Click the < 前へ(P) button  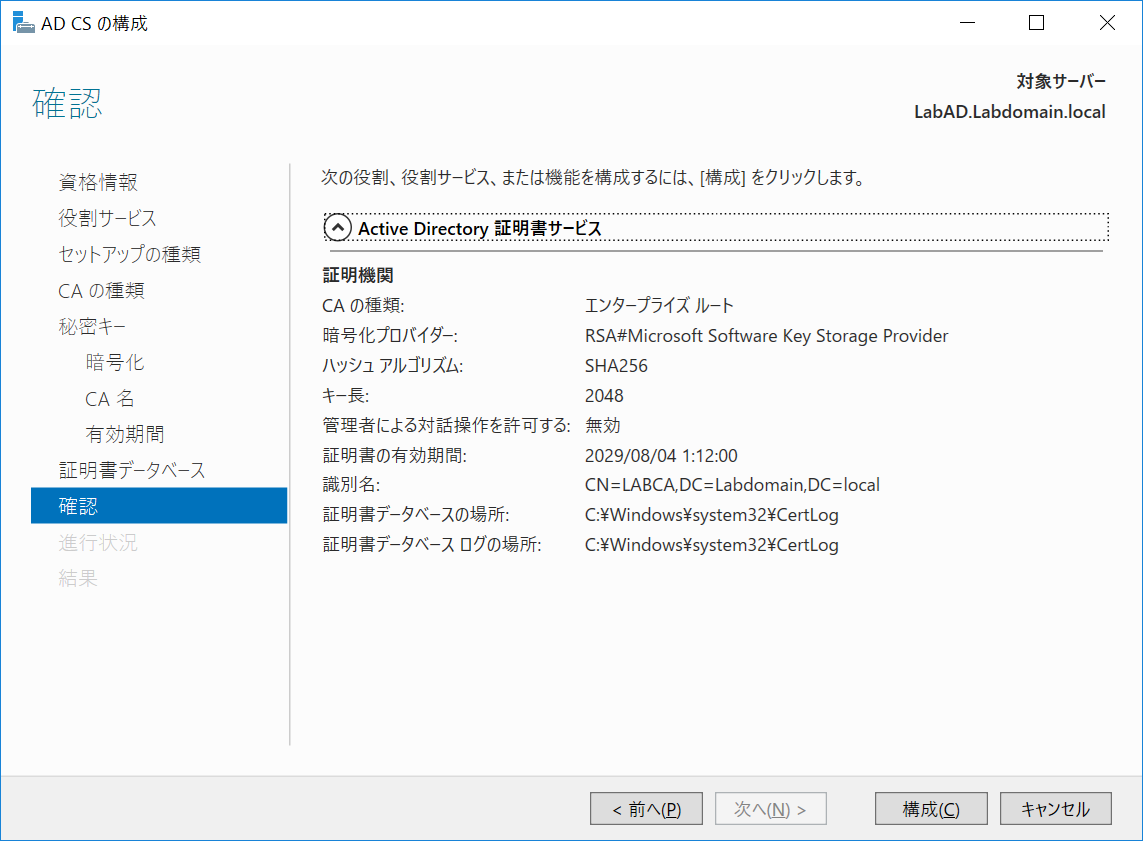pyautogui.click(x=647, y=809)
